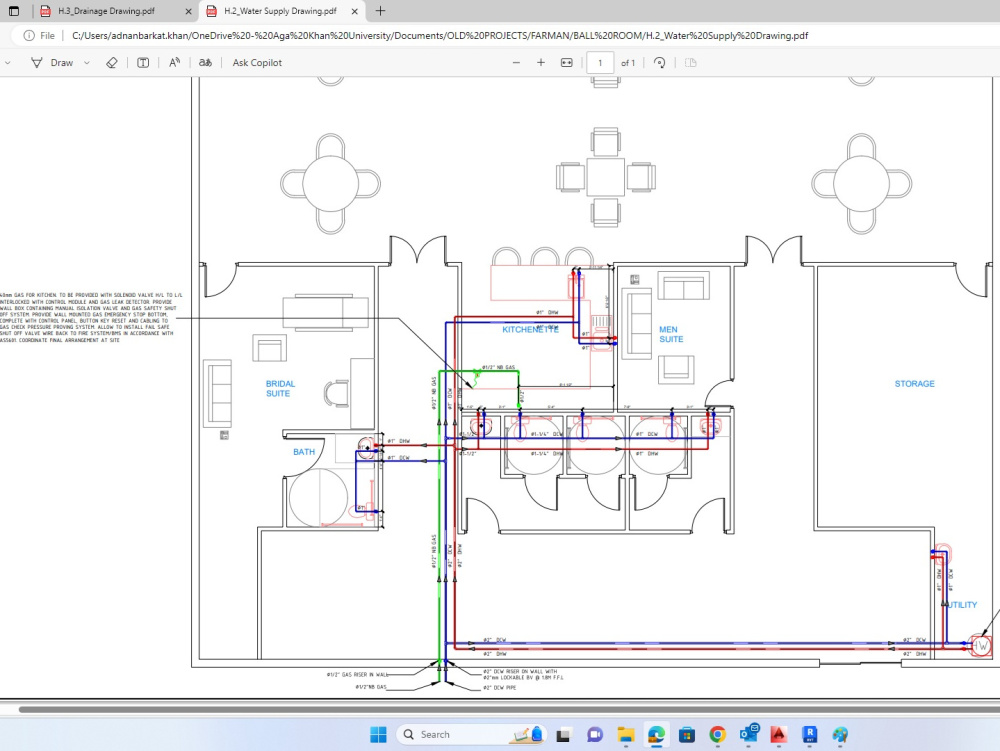Open Google Chrome from the taskbar
Viewport: 1000px width, 751px height.
click(717, 735)
